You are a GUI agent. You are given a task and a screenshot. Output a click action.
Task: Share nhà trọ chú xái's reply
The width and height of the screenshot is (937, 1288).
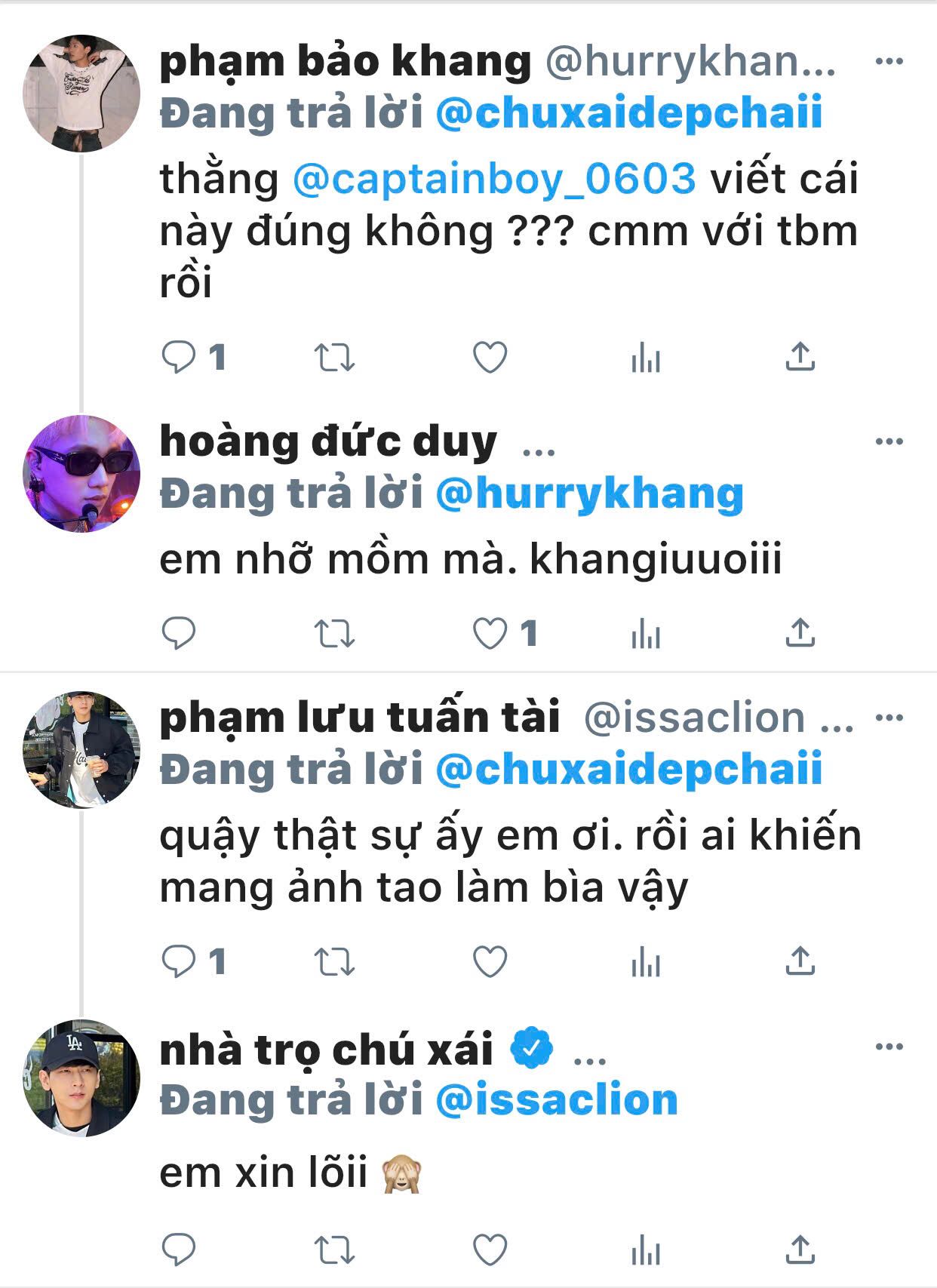pyautogui.click(x=800, y=1250)
